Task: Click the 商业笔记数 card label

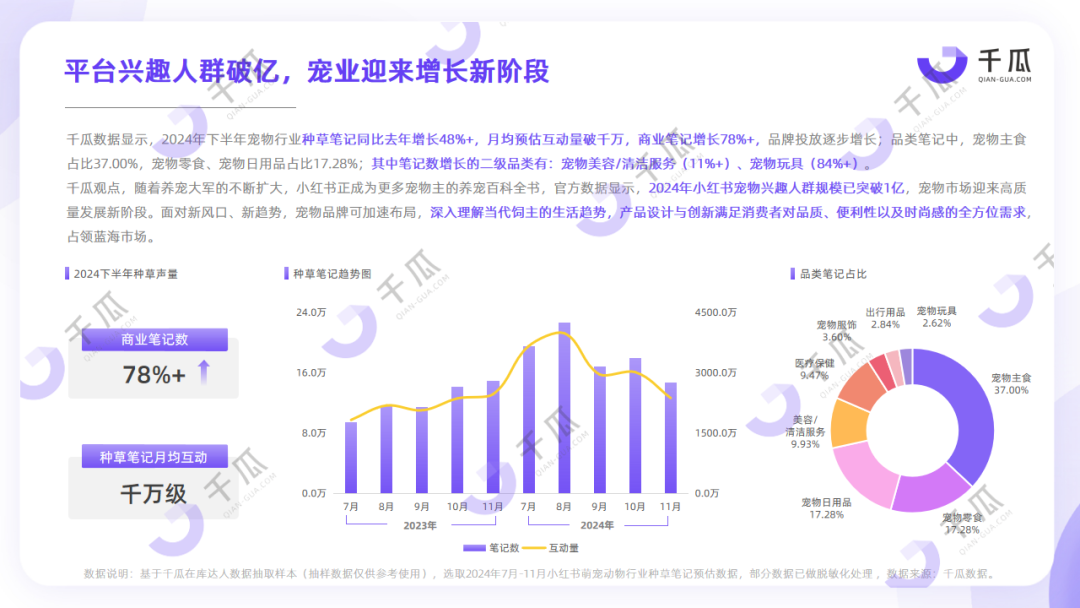Action: click(154, 339)
